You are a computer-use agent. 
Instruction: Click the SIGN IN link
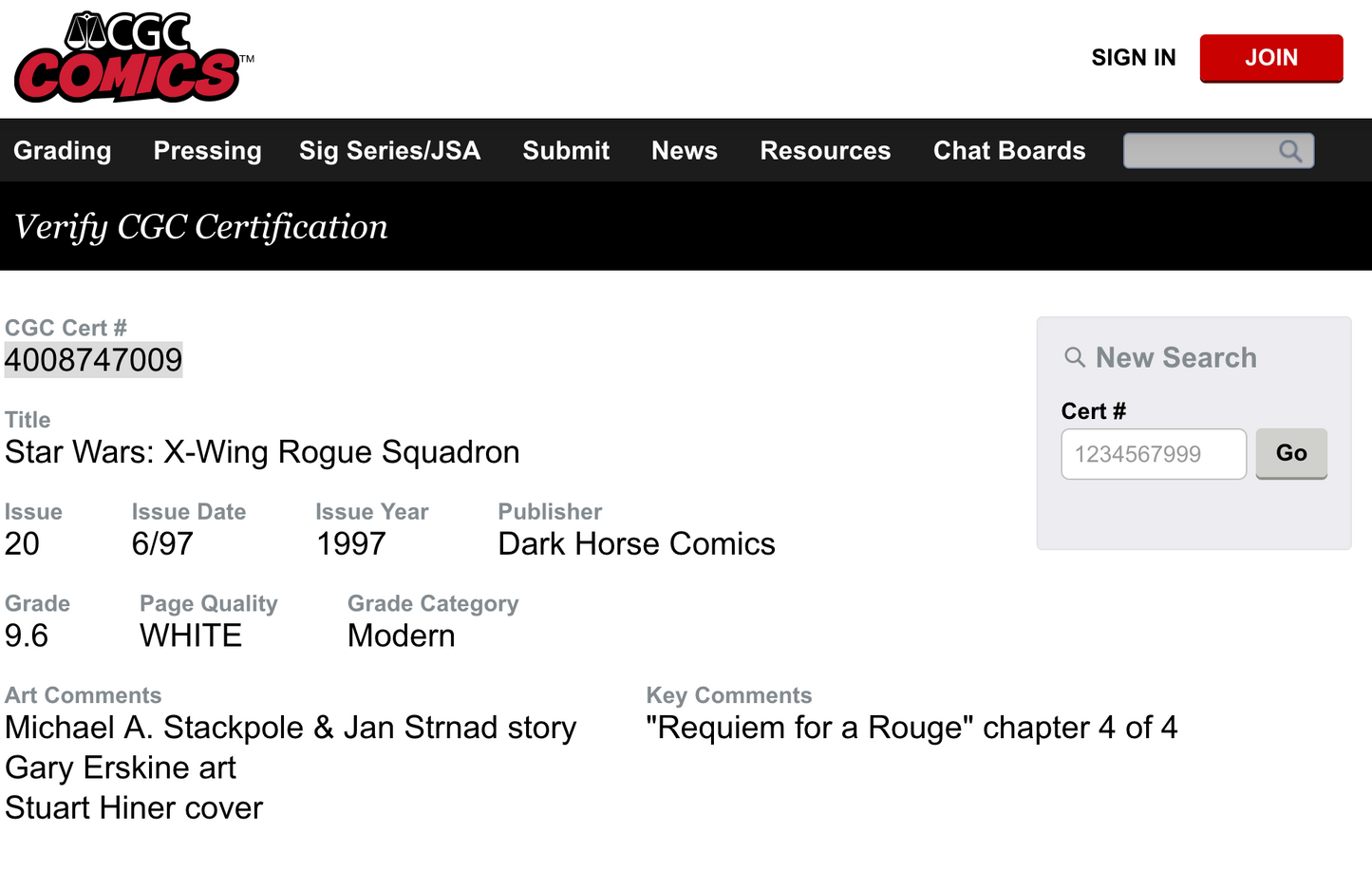click(1133, 58)
